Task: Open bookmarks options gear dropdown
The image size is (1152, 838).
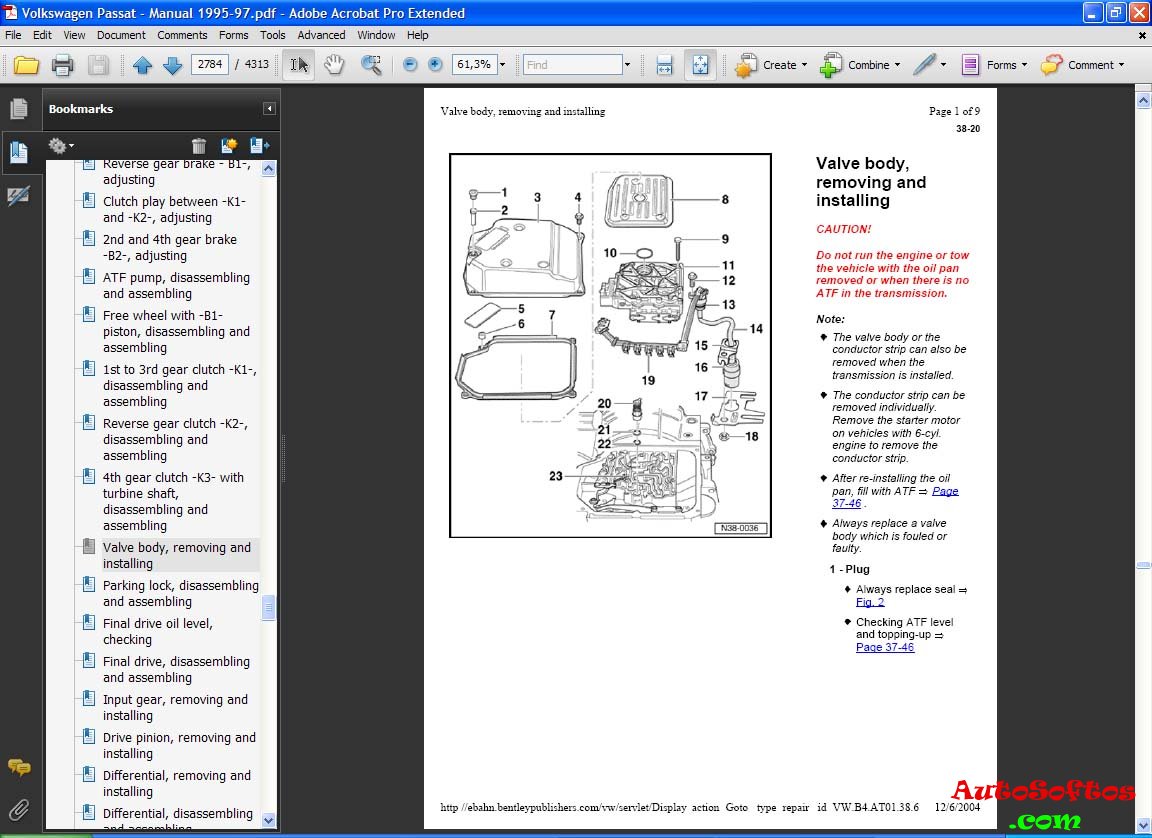Action: pos(61,146)
